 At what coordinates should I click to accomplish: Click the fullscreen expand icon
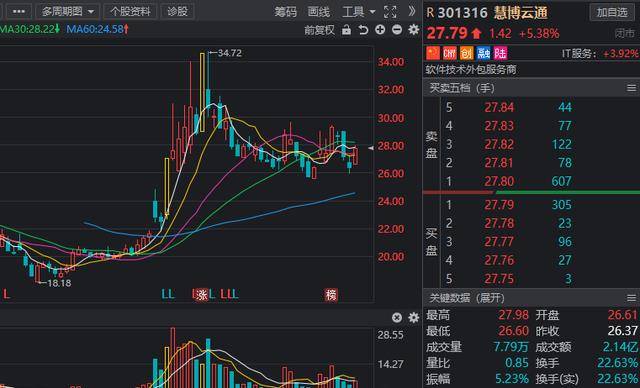(390, 12)
